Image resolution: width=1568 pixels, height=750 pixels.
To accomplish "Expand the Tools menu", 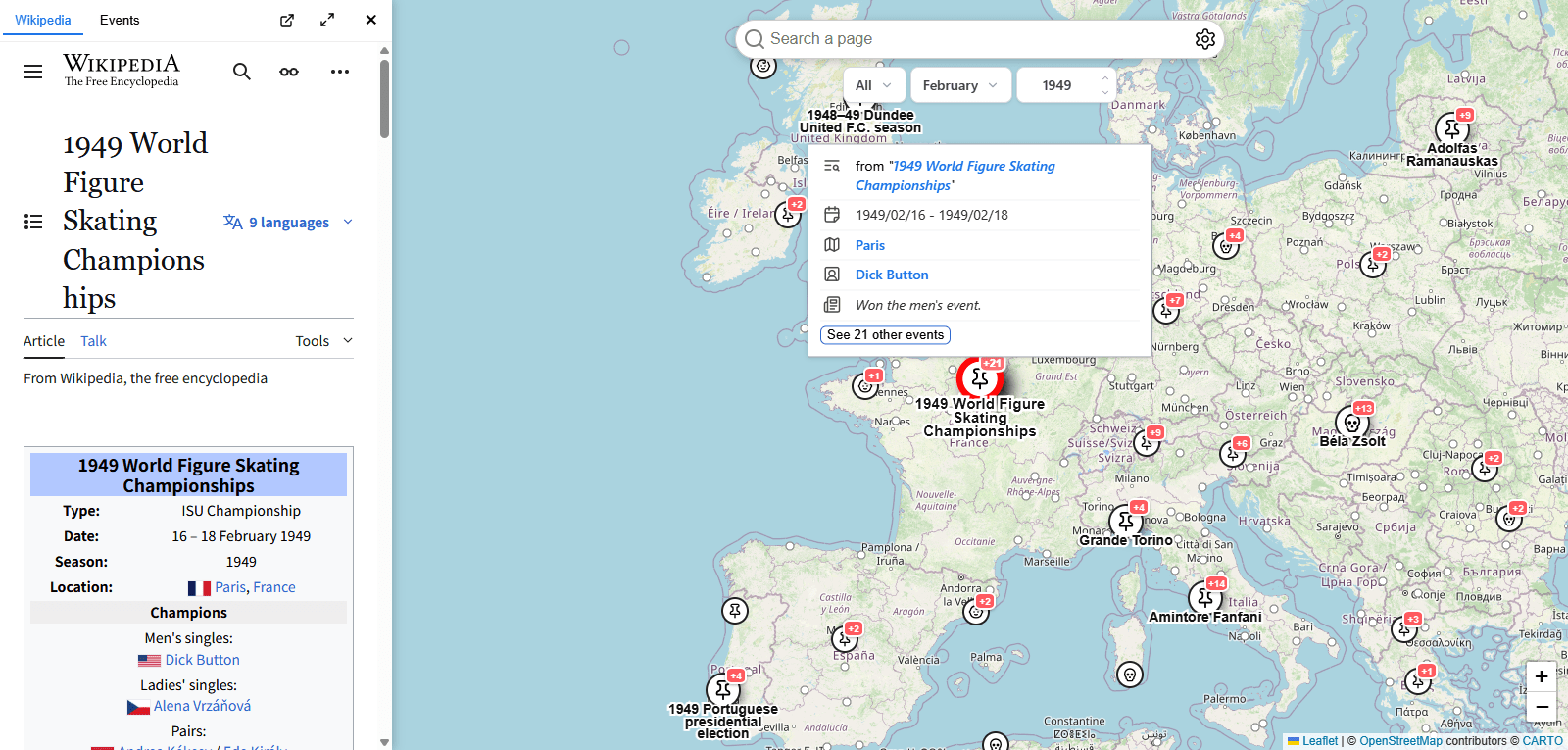I will pos(323,341).
